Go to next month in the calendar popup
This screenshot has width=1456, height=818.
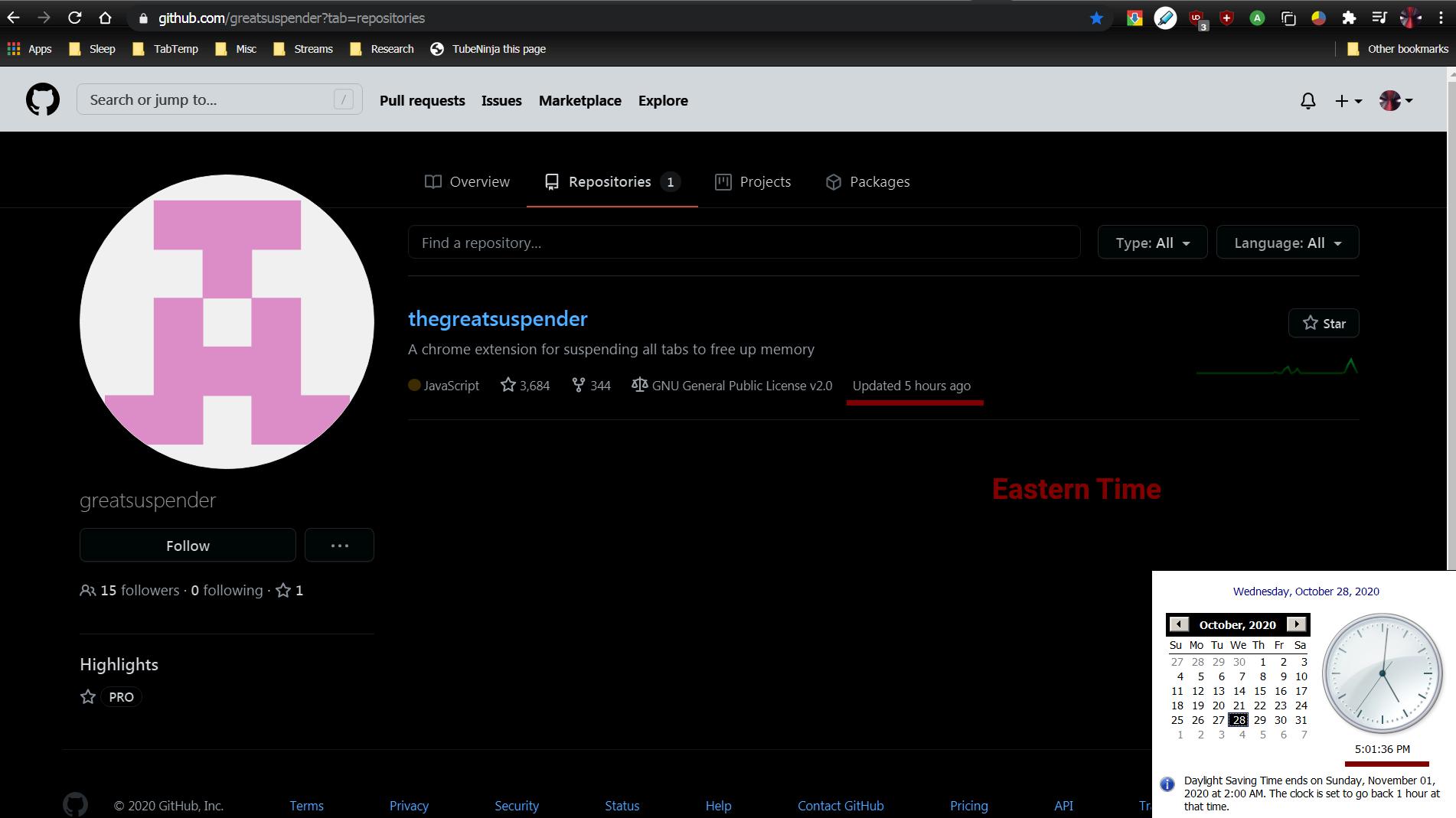click(x=1296, y=624)
